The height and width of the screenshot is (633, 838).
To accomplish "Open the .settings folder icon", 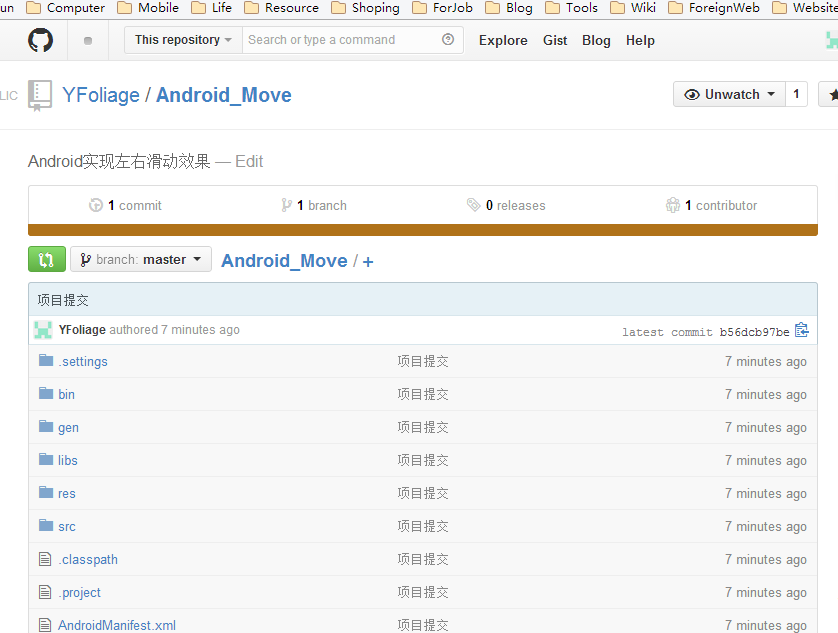I will tap(46, 361).
